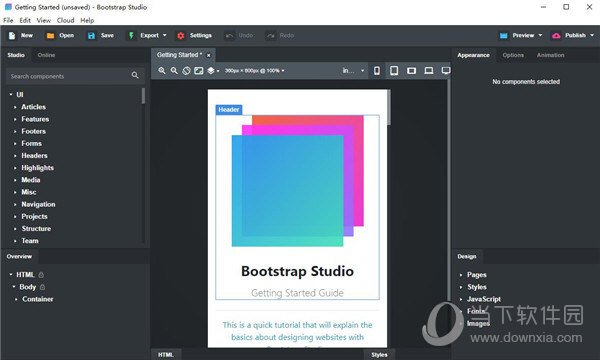Zoom out on the canvas

[174, 70]
